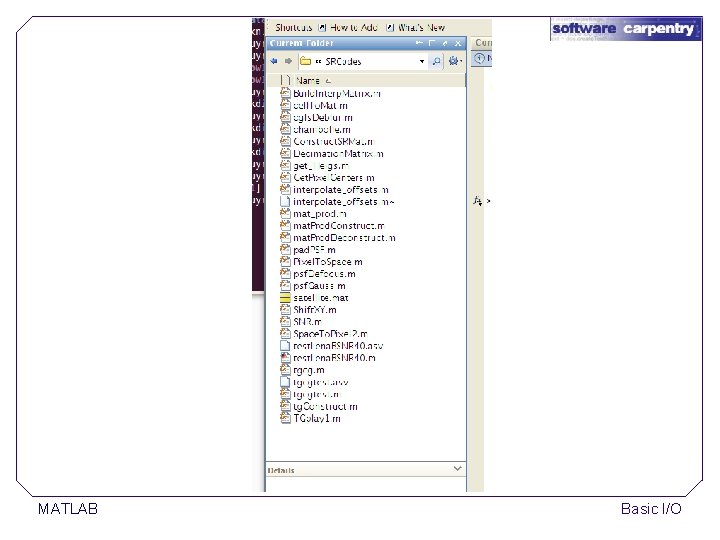720x540 pixels.
Task: Open the How to Add shortcut
Action: (x=348, y=28)
